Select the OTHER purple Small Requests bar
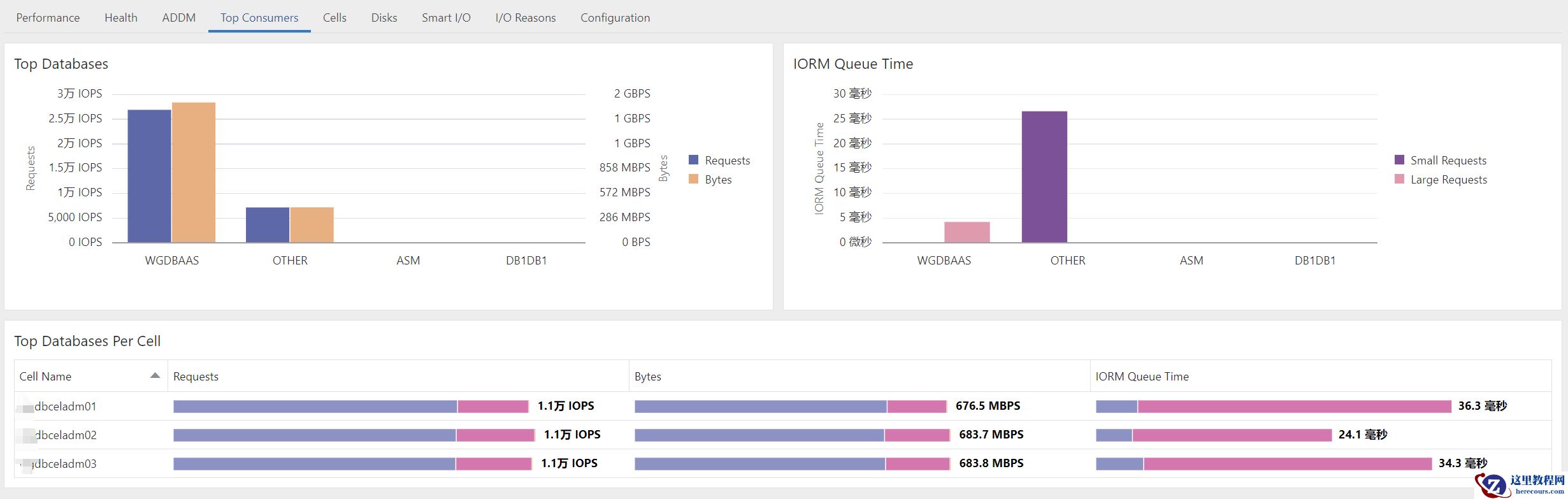This screenshot has height=499, width=1568. 1044,177
